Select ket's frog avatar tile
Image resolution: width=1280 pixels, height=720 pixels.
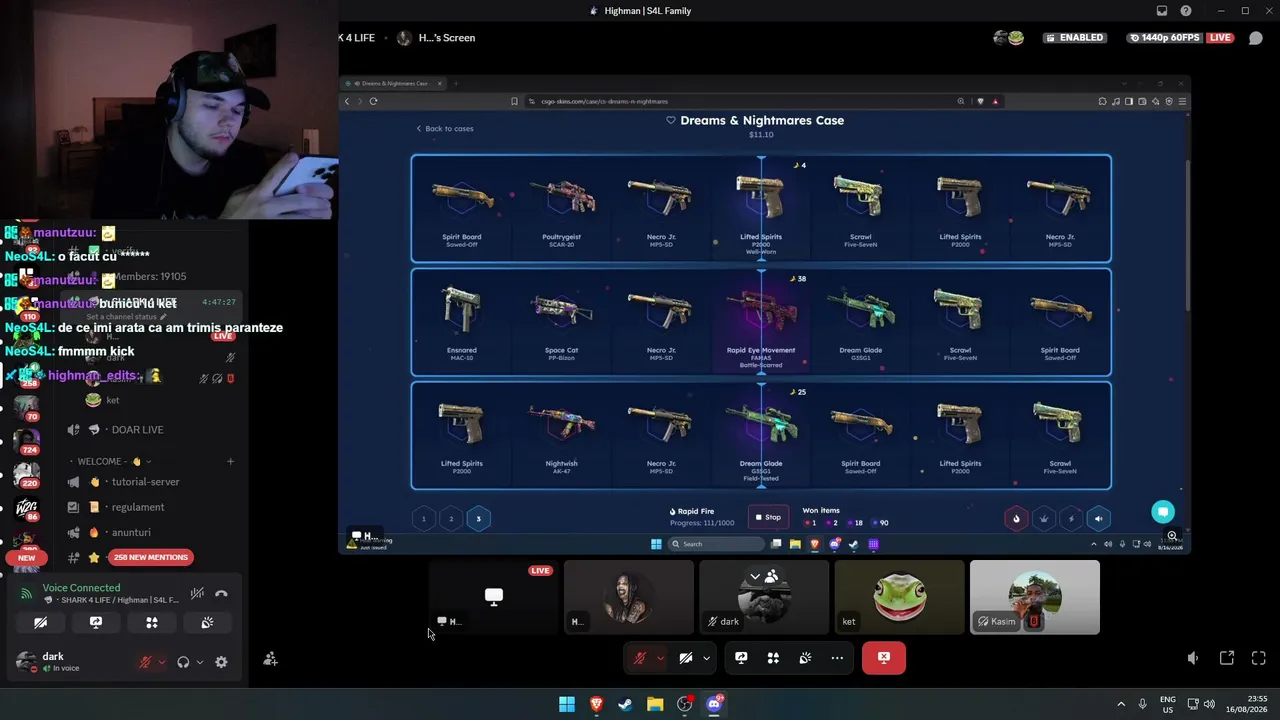[899, 597]
